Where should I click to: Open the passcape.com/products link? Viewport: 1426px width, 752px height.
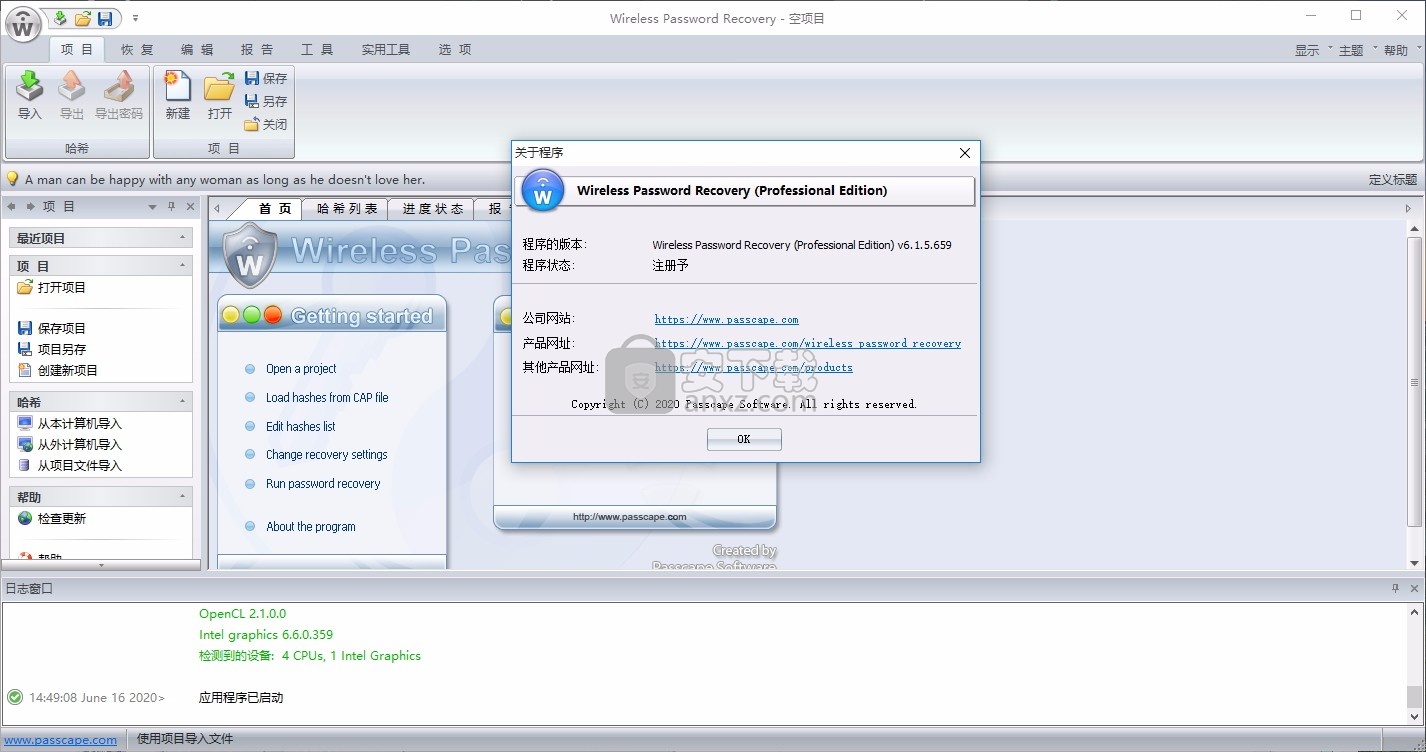pyautogui.click(x=753, y=367)
